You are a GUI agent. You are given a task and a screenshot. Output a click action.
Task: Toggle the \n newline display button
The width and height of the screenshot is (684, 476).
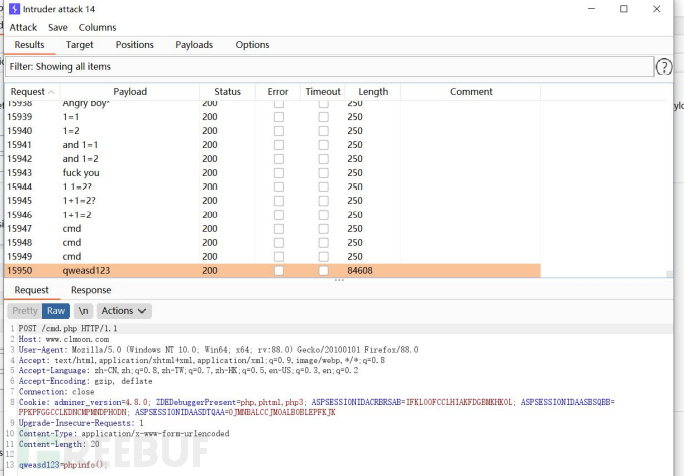[83, 311]
